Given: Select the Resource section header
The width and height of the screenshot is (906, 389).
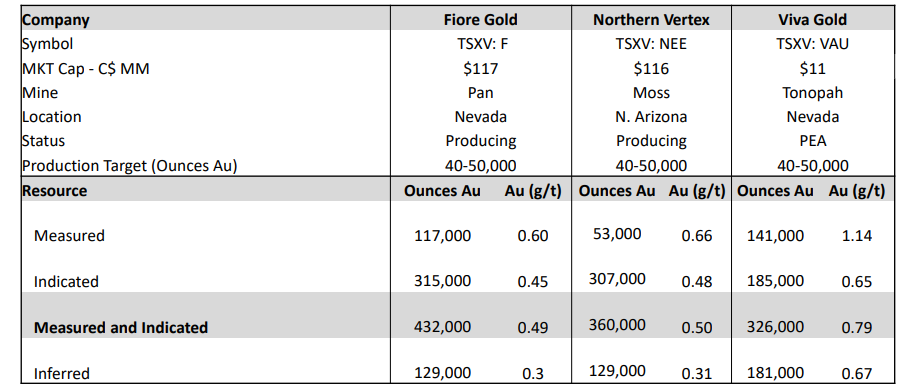Looking at the screenshot, I should tap(55, 191).
